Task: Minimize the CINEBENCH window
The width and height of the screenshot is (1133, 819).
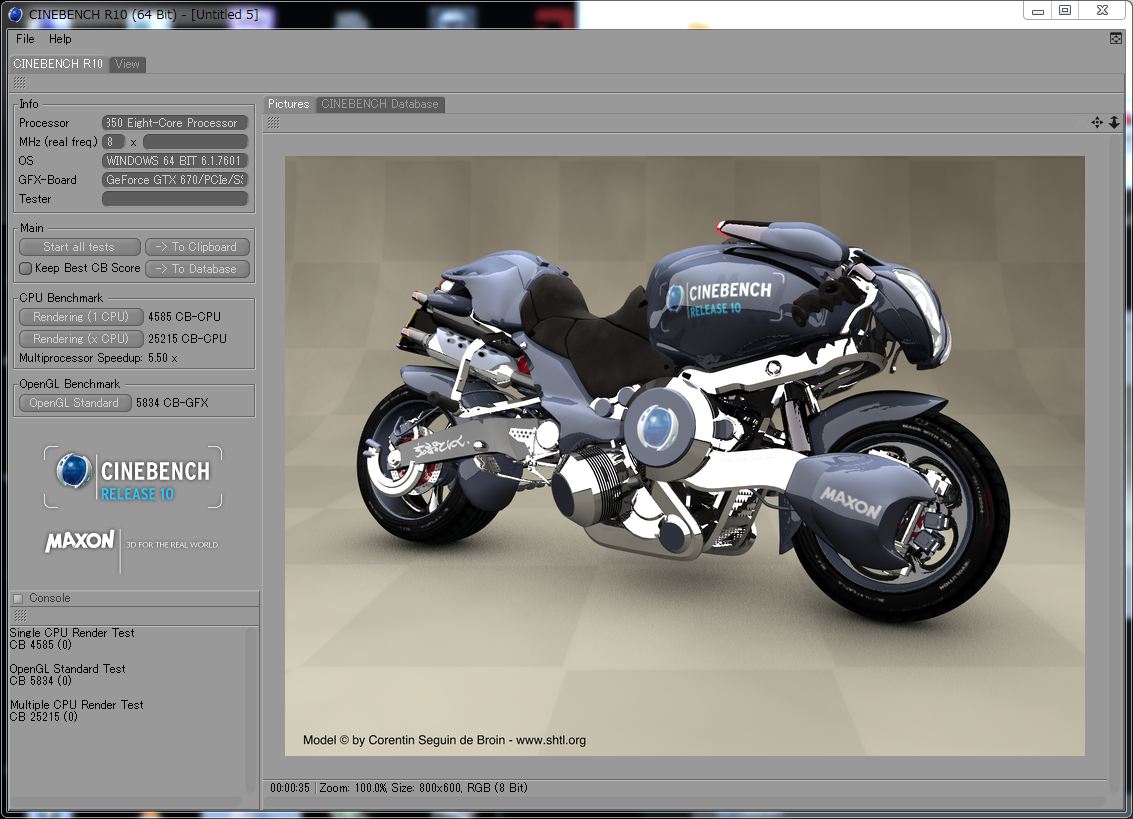Action: click(1038, 11)
